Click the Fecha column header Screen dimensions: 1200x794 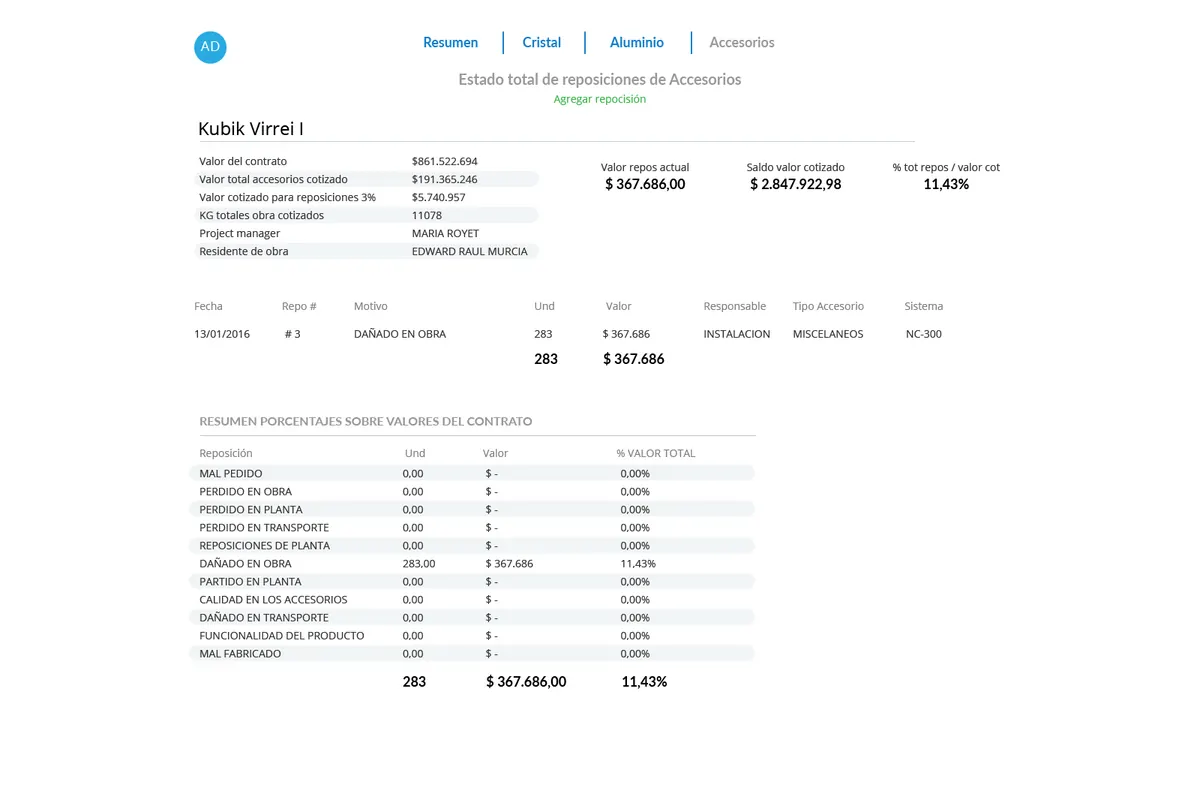[x=208, y=306]
